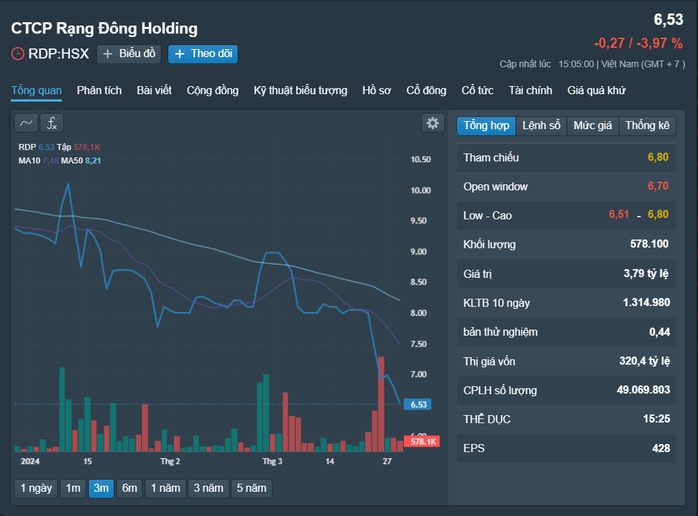Select the Mức giá panel tab
The height and width of the screenshot is (516, 698).
[592, 126]
